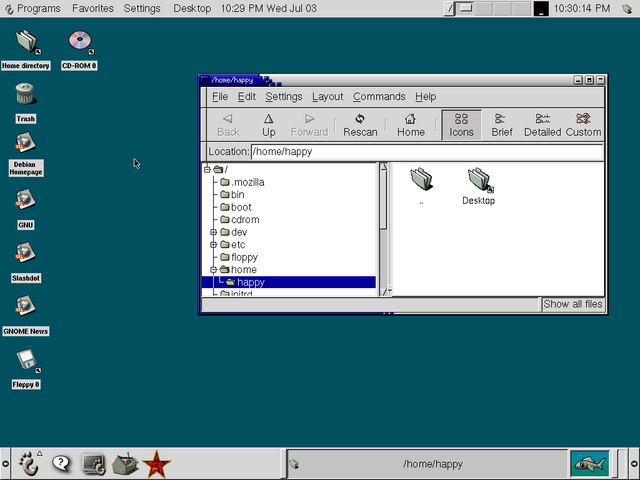The image size is (640, 480).
Task: Open the File menu
Action: 220,97
